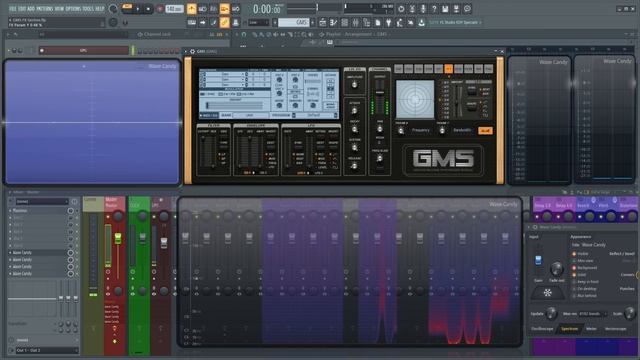Click the Wave Candy Gain slider
This screenshot has width=640, height=360.
click(x=538, y=260)
